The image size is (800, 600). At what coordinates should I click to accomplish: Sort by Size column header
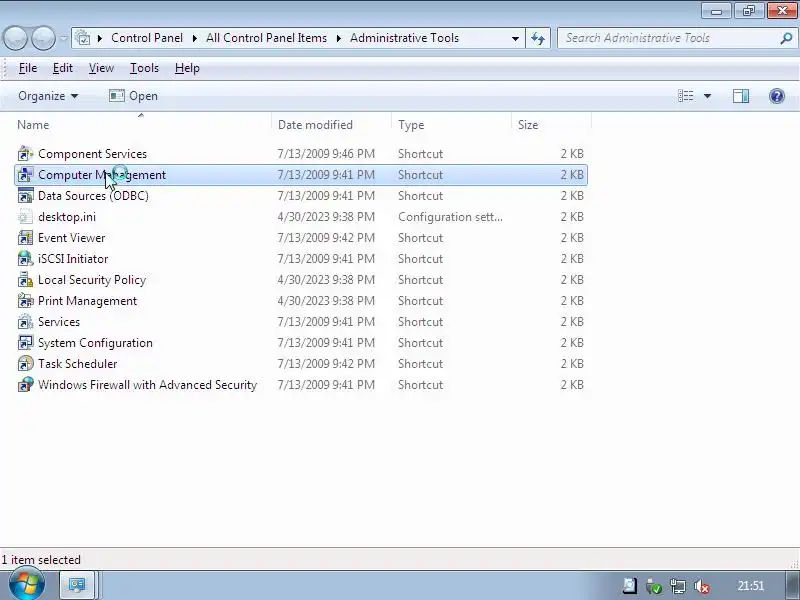click(x=552, y=124)
